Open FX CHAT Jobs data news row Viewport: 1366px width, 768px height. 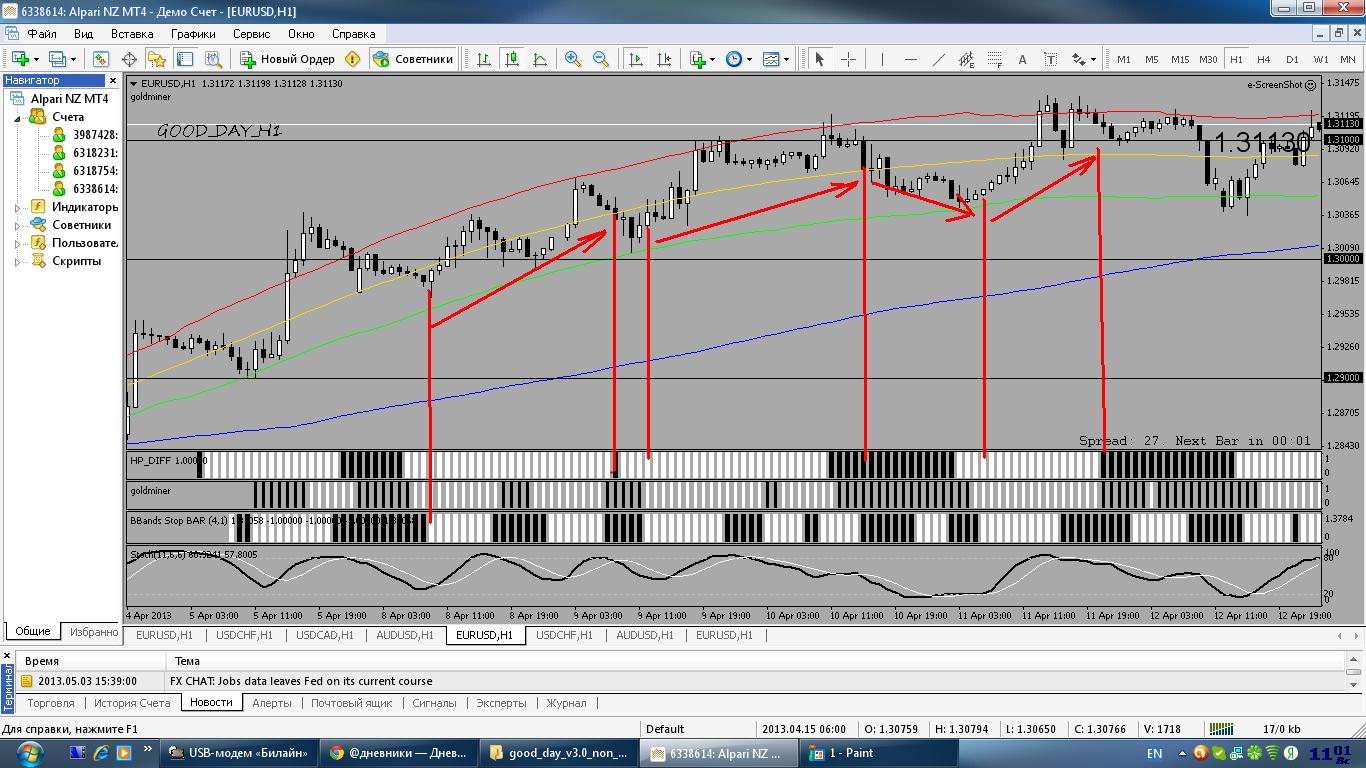click(x=301, y=681)
